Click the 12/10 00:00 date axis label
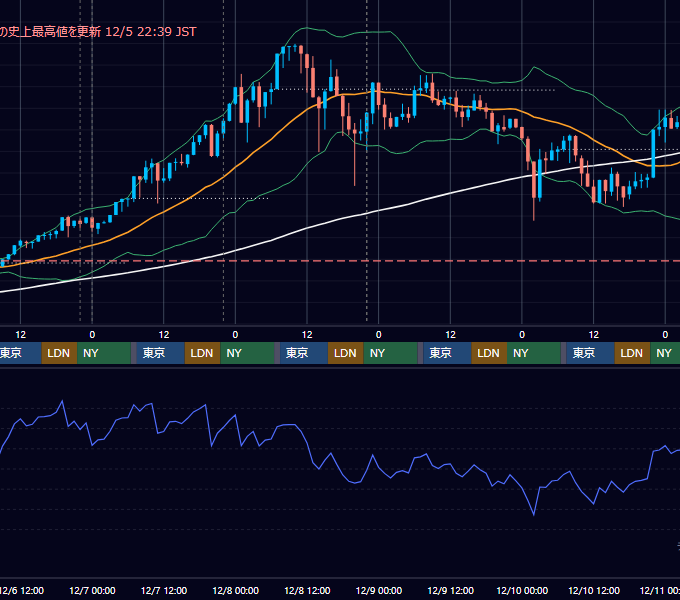The width and height of the screenshot is (680, 600). [522, 590]
